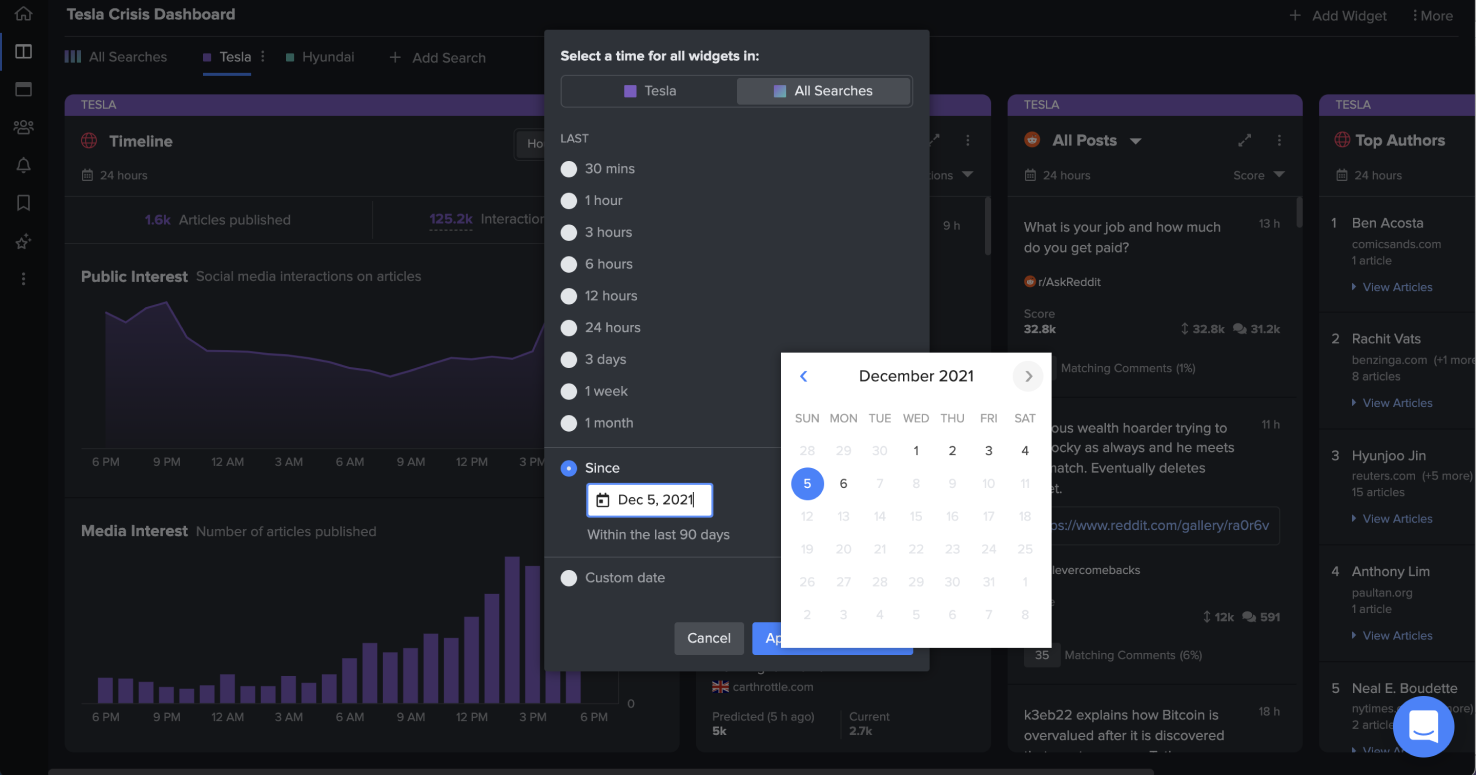Click Cancel in the time dialog
1476x777 pixels.
709,638
